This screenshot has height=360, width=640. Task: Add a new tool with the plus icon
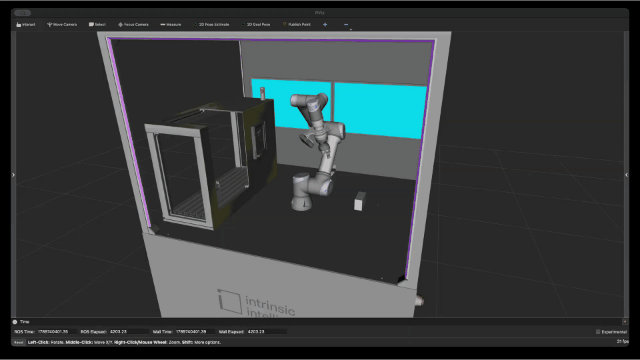tap(325, 24)
